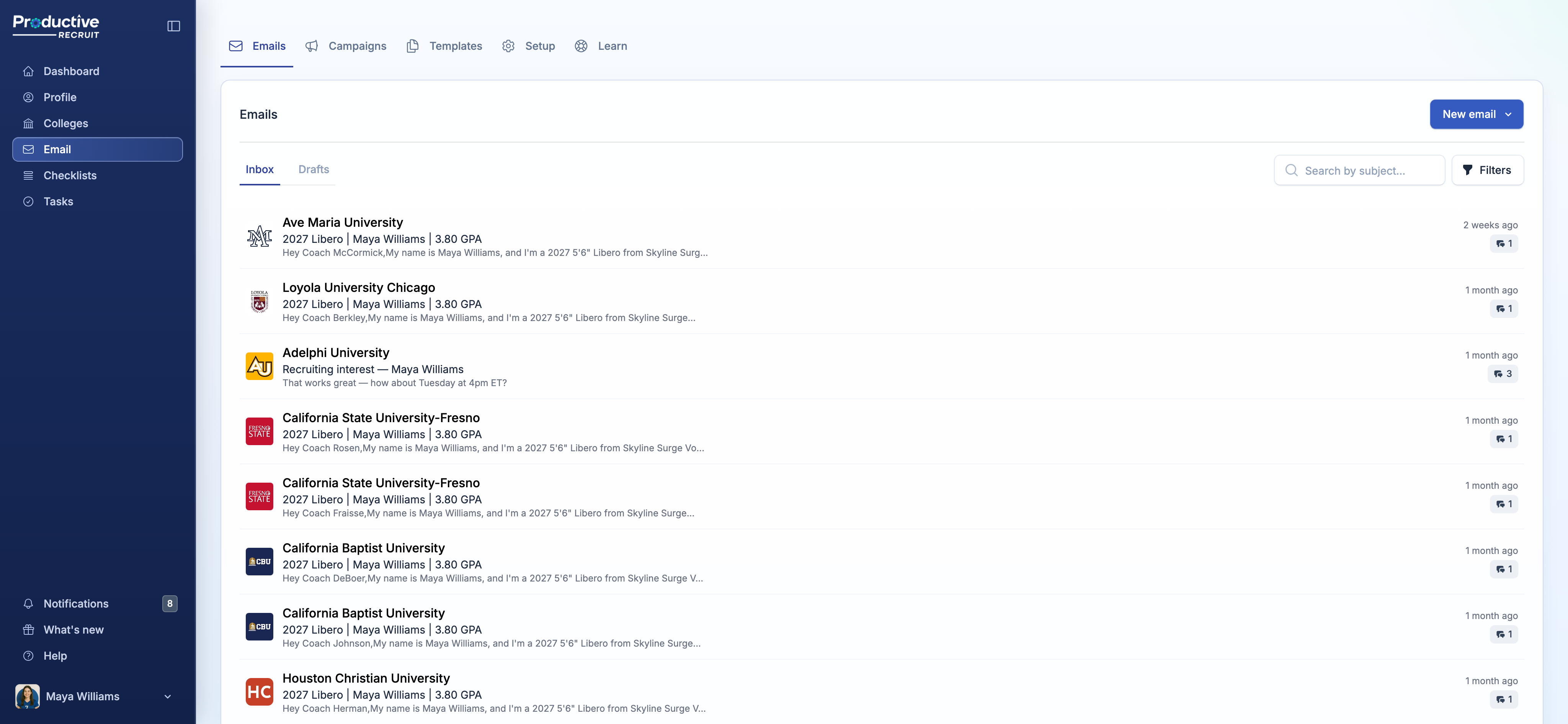The height and width of the screenshot is (724, 1568).
Task: Open the Loyola University Chicago email thread
Action: coord(881,302)
